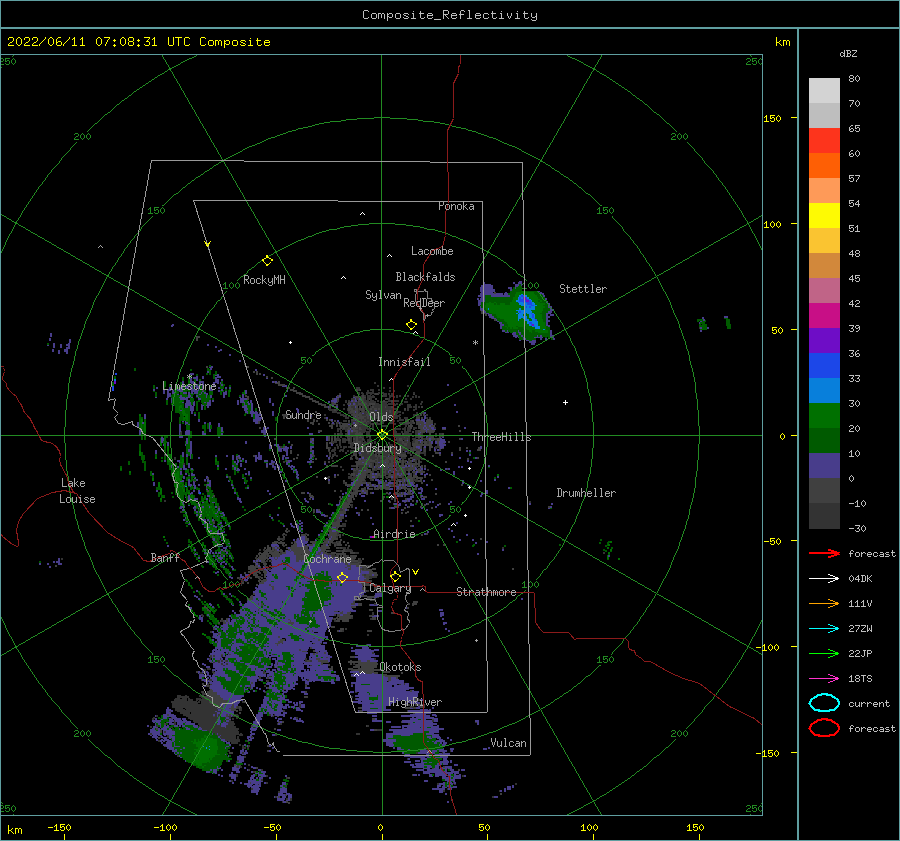900x841 pixels.
Task: Pick the royal blue 33-36 dBZ swatch
Action: [824, 366]
